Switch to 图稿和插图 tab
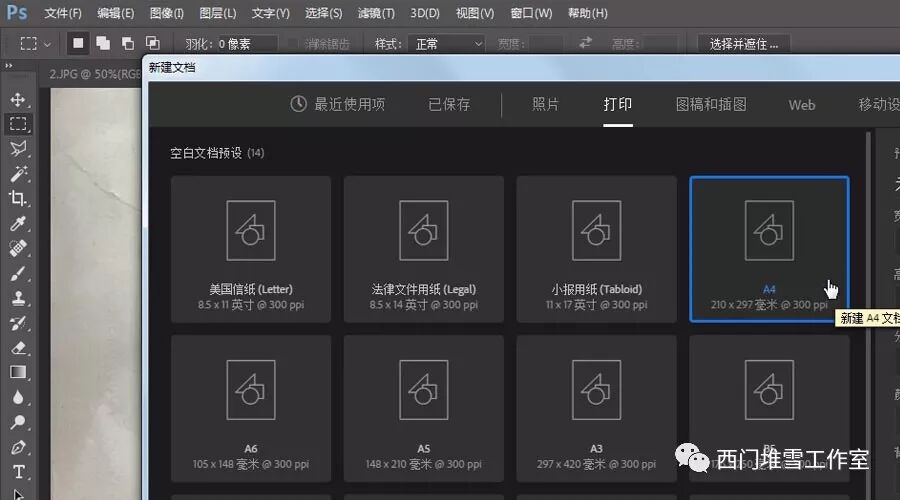This screenshot has width=900, height=500. coord(711,104)
